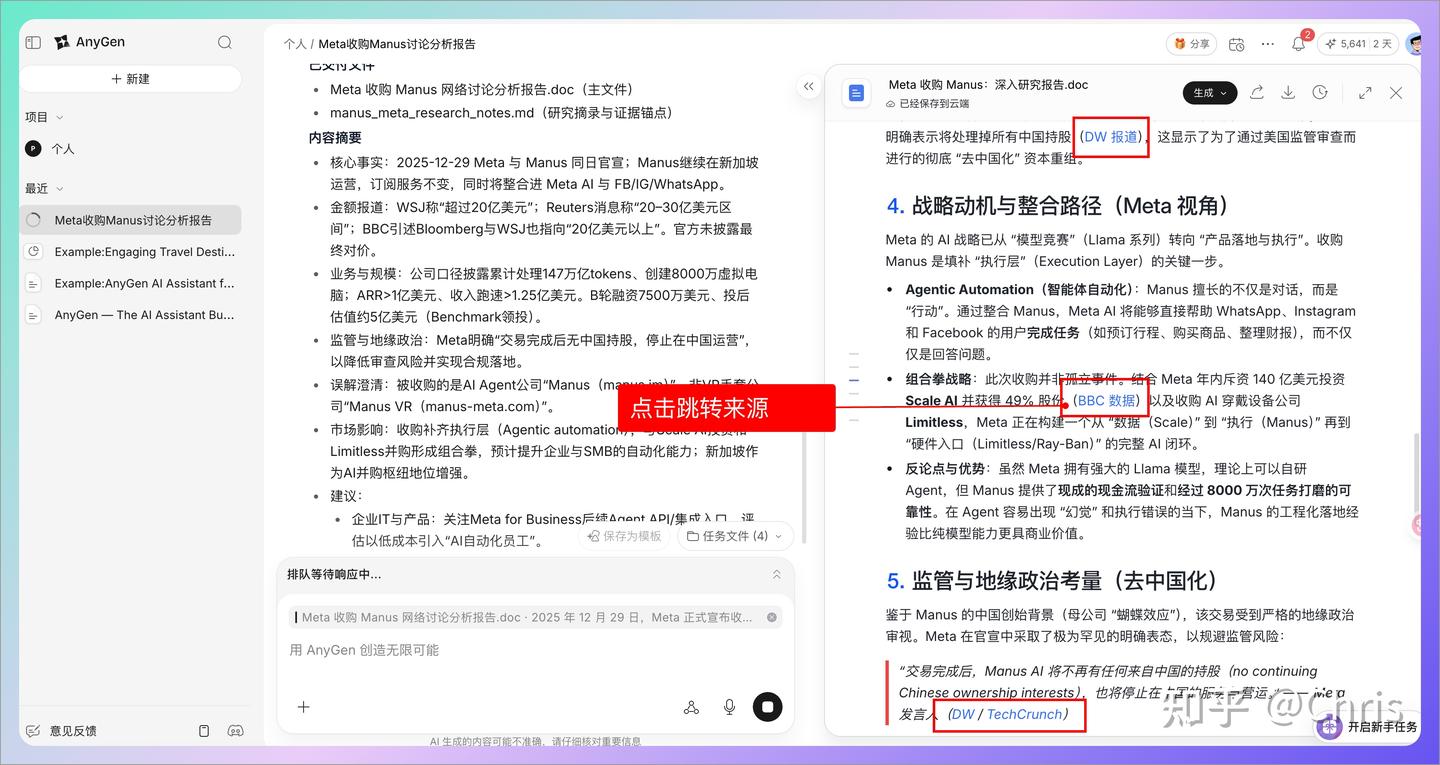Stop generation with the black stop button
The image size is (1440, 765).
point(767,707)
